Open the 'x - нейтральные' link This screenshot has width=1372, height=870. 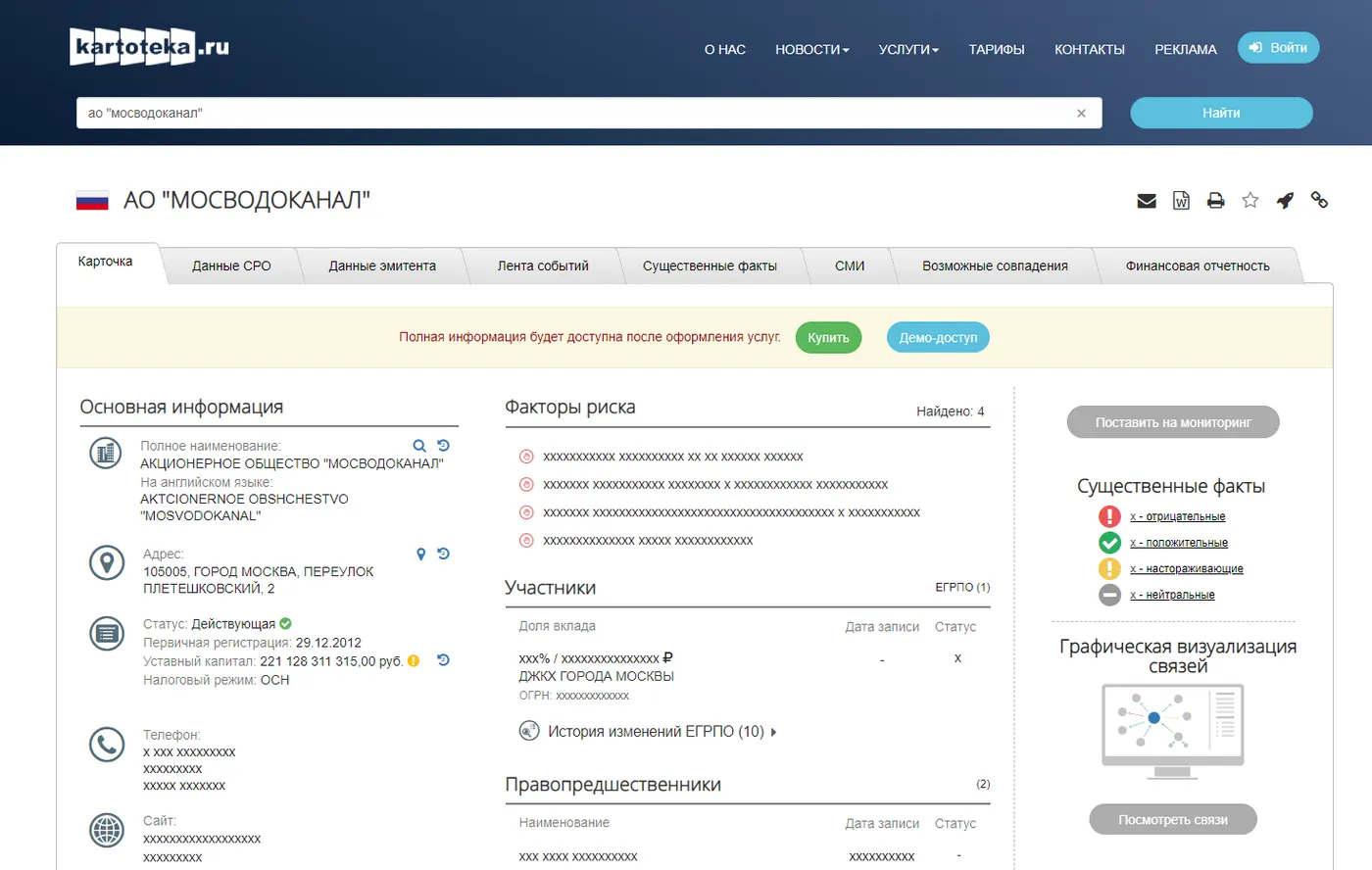[x=1172, y=595]
